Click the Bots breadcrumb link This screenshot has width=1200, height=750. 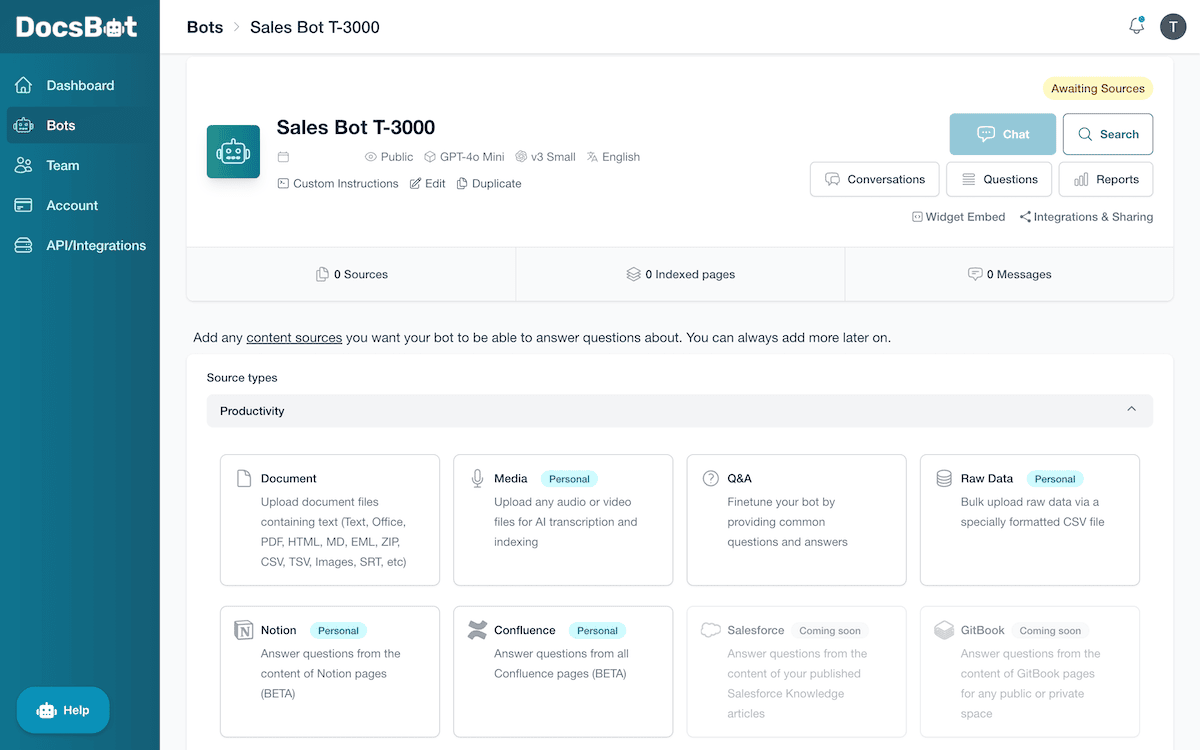205,27
